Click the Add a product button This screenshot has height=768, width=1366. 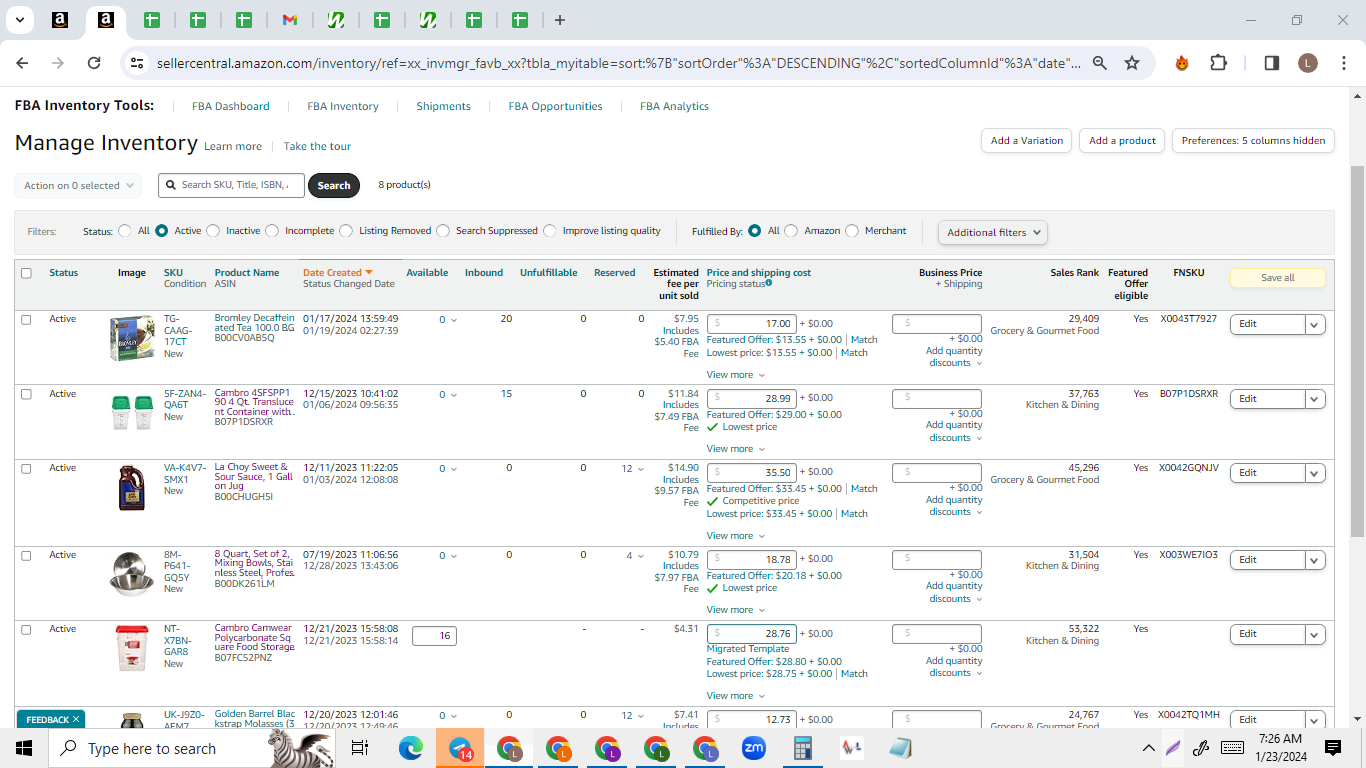(x=1122, y=141)
